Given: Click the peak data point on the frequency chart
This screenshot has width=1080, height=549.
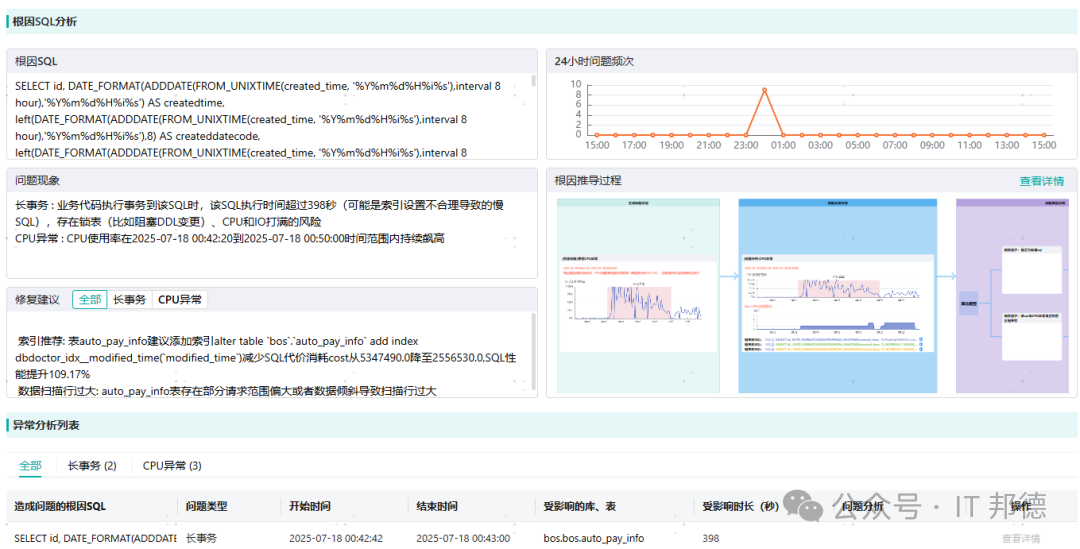Looking at the screenshot, I should (x=764, y=90).
